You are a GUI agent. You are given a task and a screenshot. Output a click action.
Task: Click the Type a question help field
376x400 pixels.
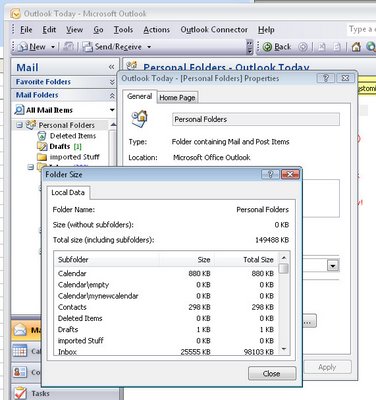(x=361, y=29)
